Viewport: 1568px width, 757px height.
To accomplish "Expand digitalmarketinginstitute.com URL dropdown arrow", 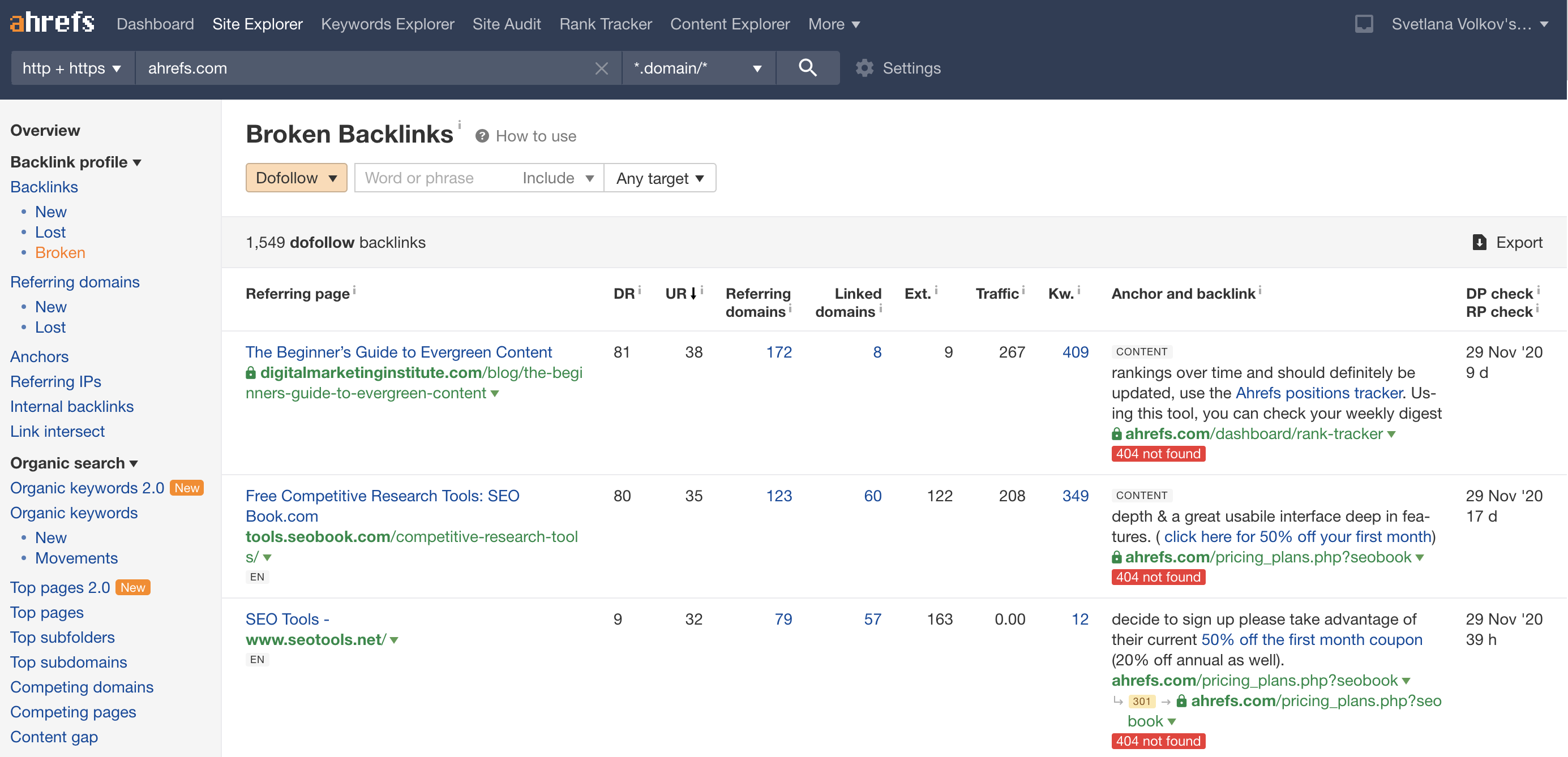I will pos(495,394).
